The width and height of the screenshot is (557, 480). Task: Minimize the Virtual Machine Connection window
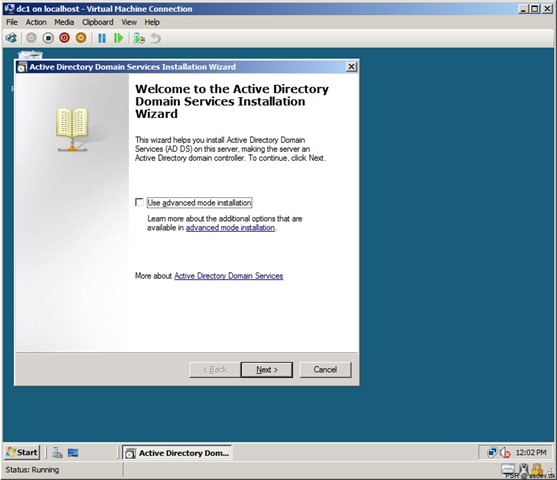(x=523, y=9)
